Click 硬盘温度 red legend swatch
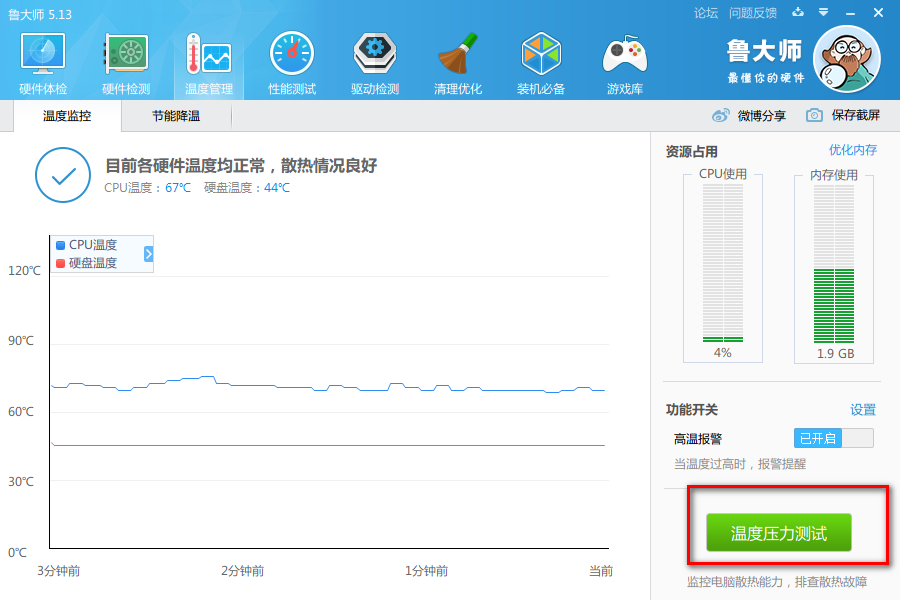The height and width of the screenshot is (600, 900). click(x=60, y=264)
